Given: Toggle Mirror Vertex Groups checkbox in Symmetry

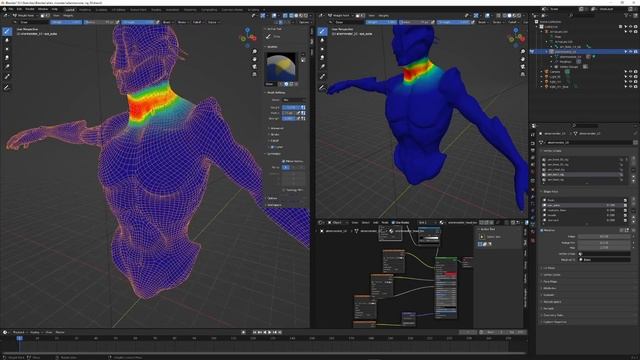Looking at the screenshot, I should [x=283, y=161].
